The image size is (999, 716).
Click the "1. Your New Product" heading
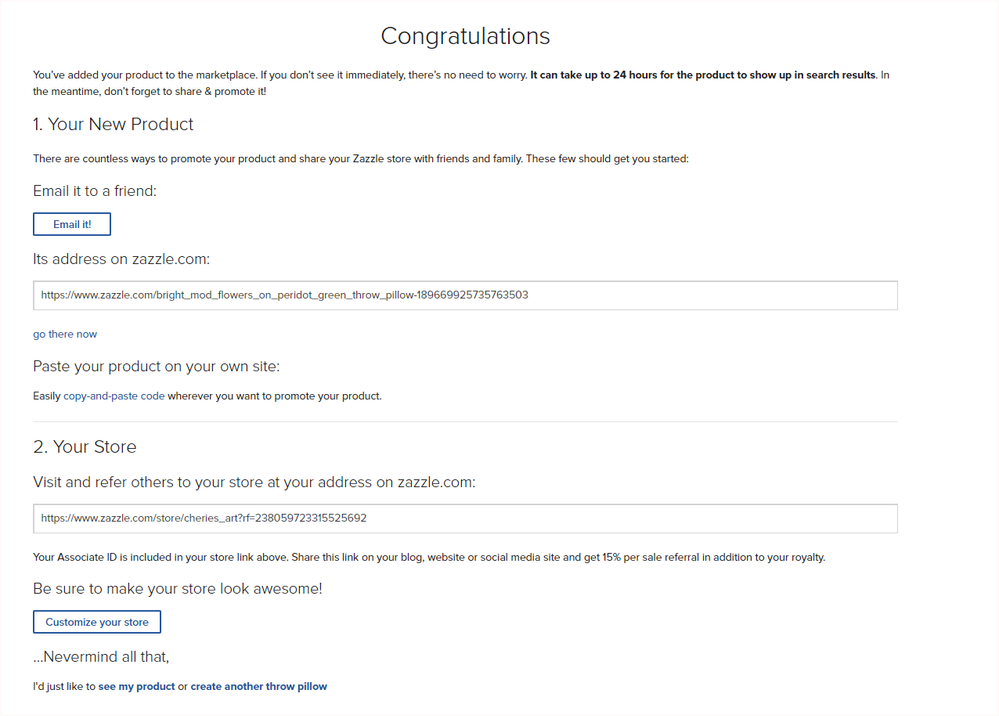click(113, 124)
